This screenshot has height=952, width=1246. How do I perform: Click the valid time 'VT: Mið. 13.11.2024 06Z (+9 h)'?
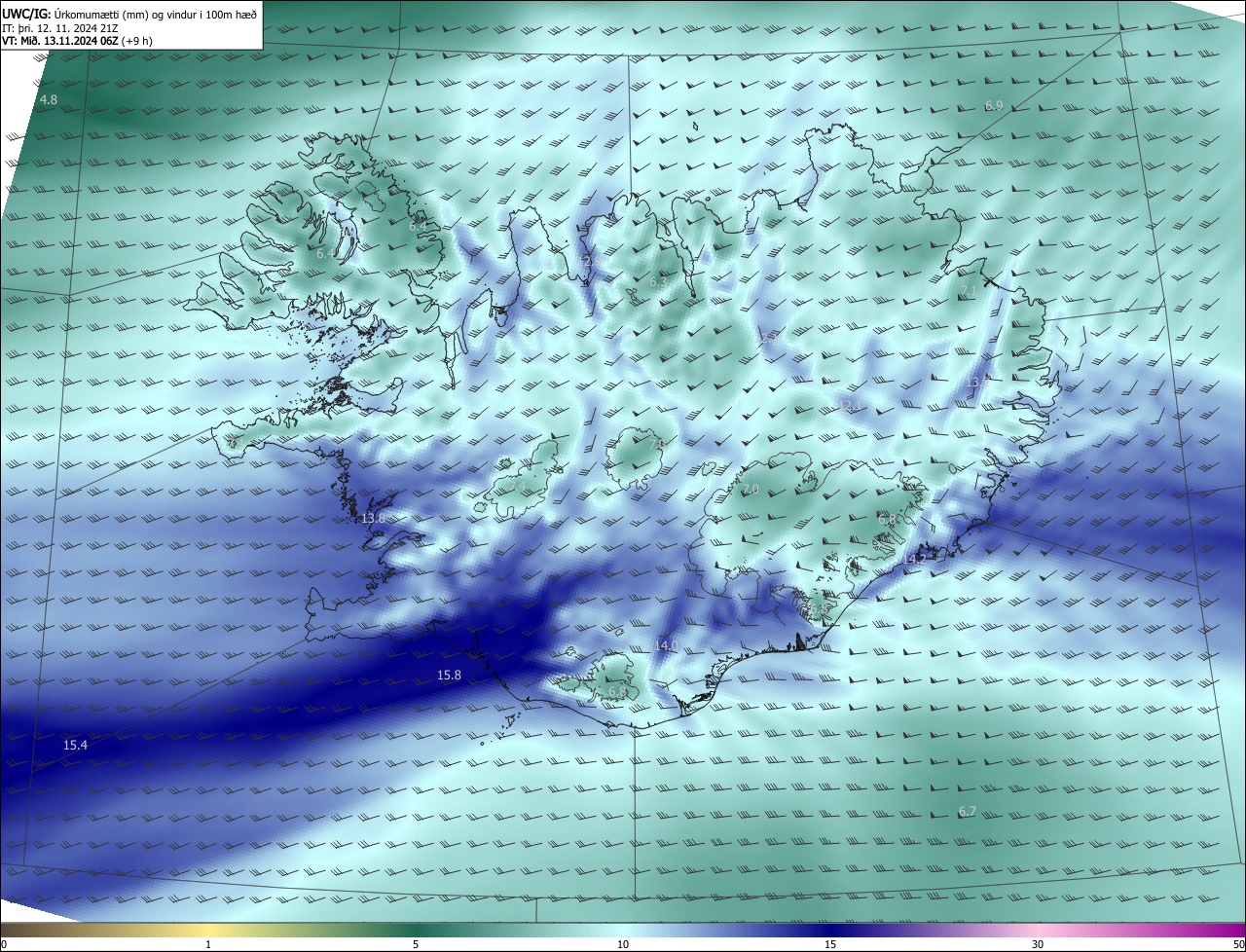(x=77, y=41)
